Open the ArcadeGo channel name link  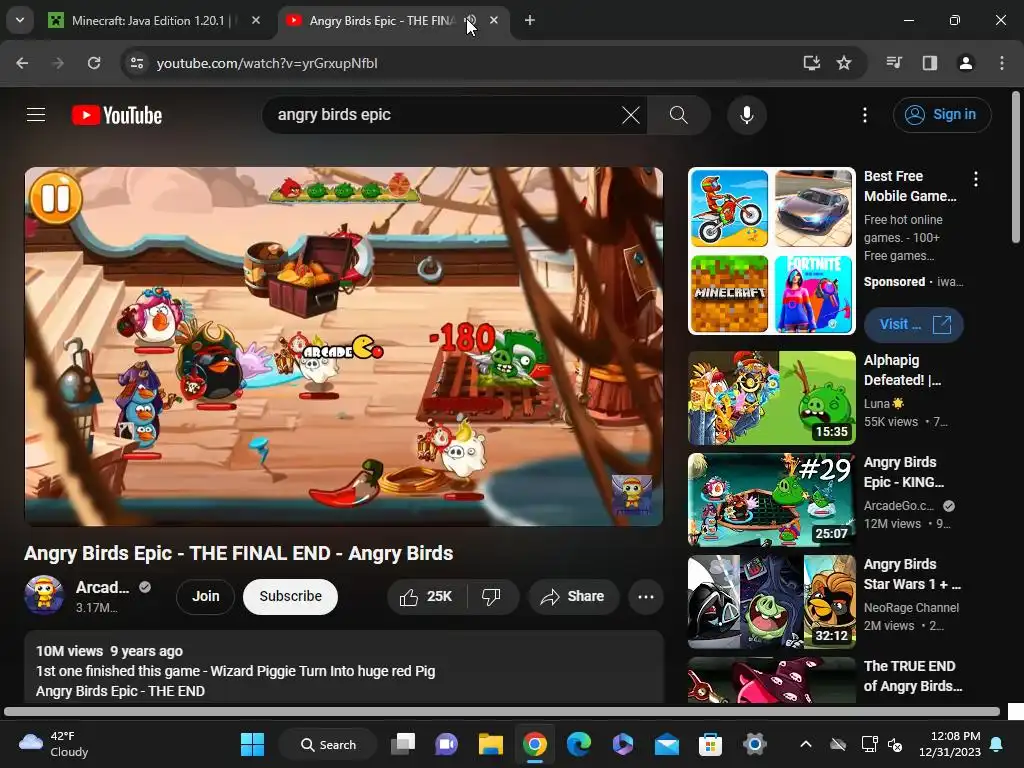[103, 587]
